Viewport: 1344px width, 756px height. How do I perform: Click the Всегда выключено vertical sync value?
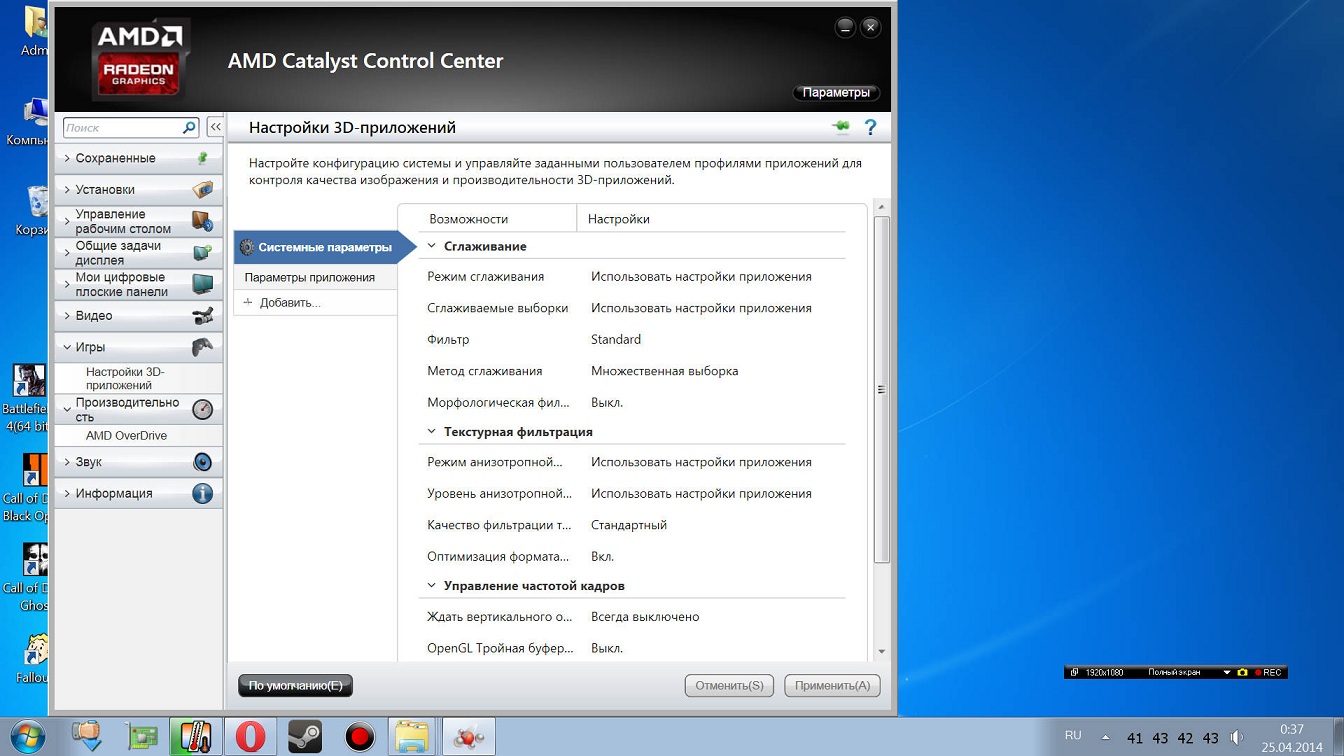pos(645,617)
